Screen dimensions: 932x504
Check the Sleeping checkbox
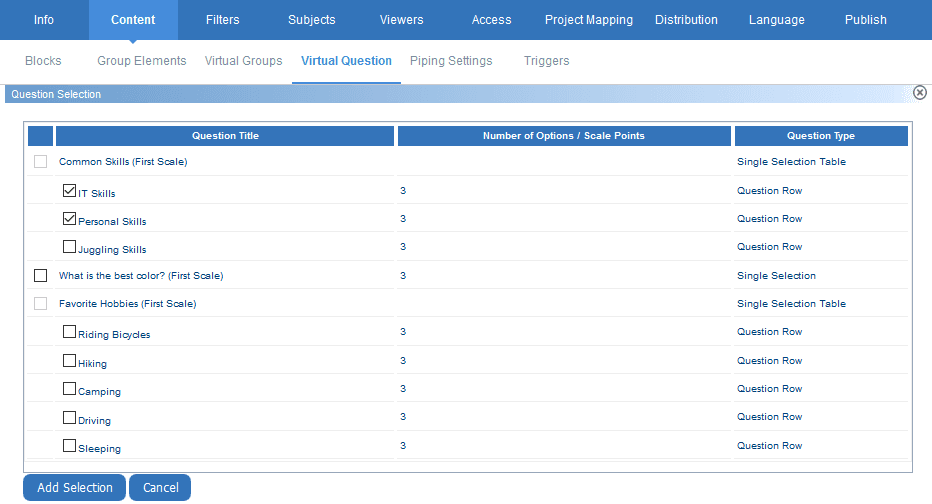point(70,445)
